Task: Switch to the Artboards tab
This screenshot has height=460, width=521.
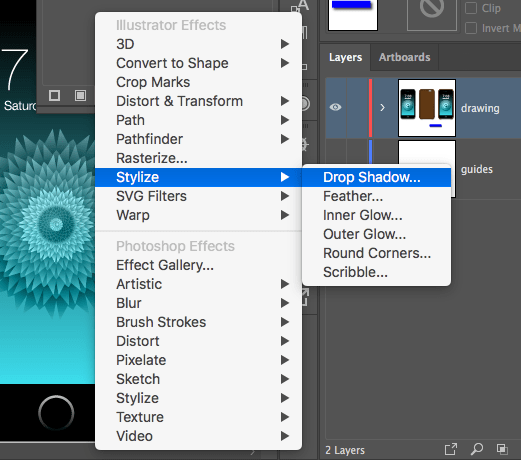Action: pyautogui.click(x=404, y=57)
